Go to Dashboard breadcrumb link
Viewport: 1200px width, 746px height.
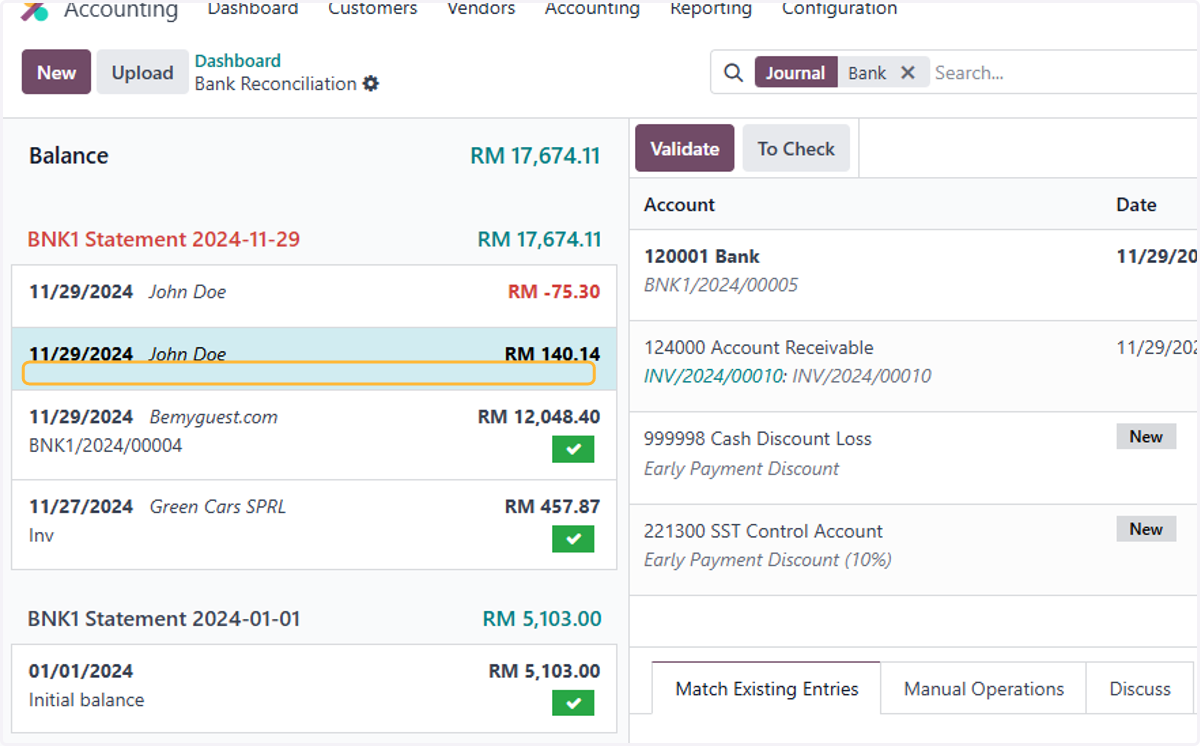coord(238,61)
